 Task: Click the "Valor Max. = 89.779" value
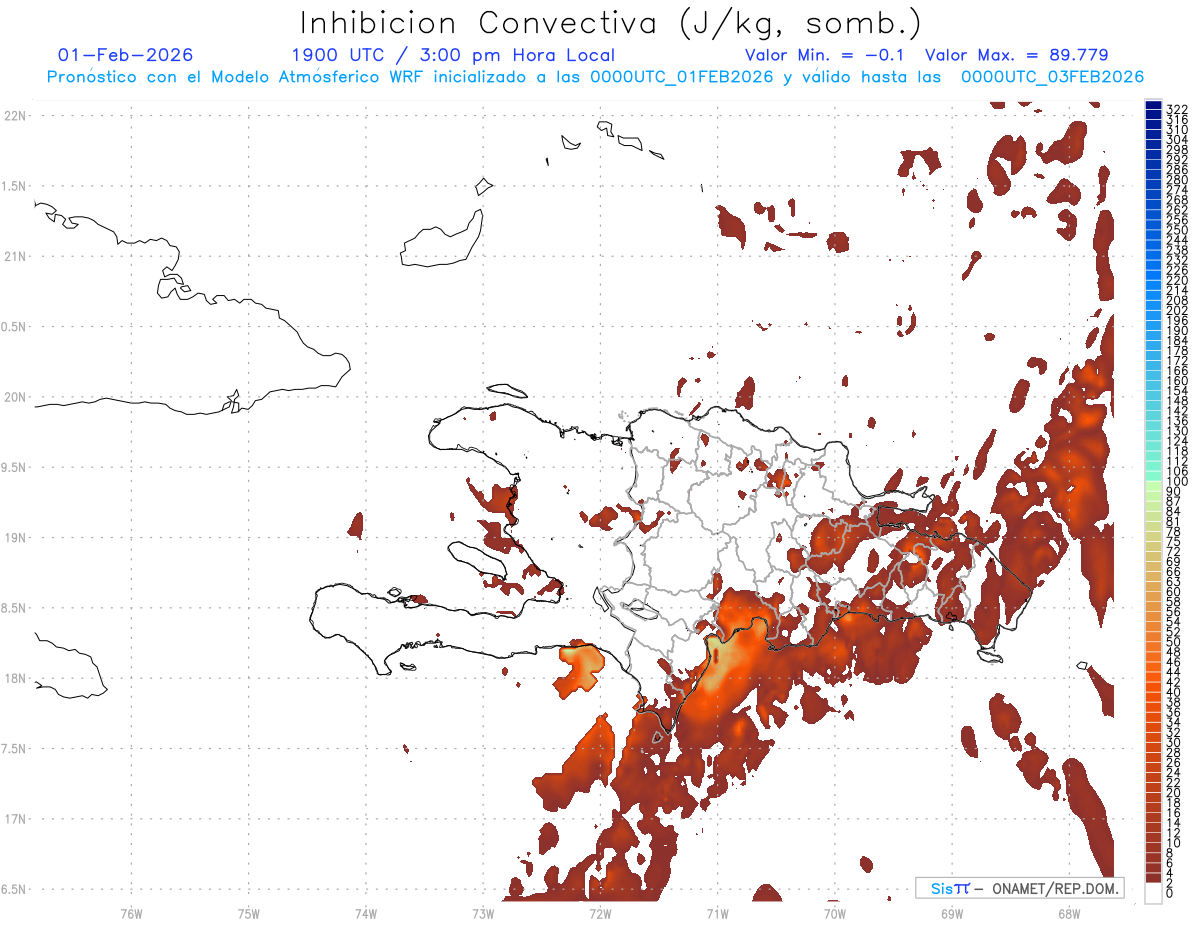[x=1017, y=55]
